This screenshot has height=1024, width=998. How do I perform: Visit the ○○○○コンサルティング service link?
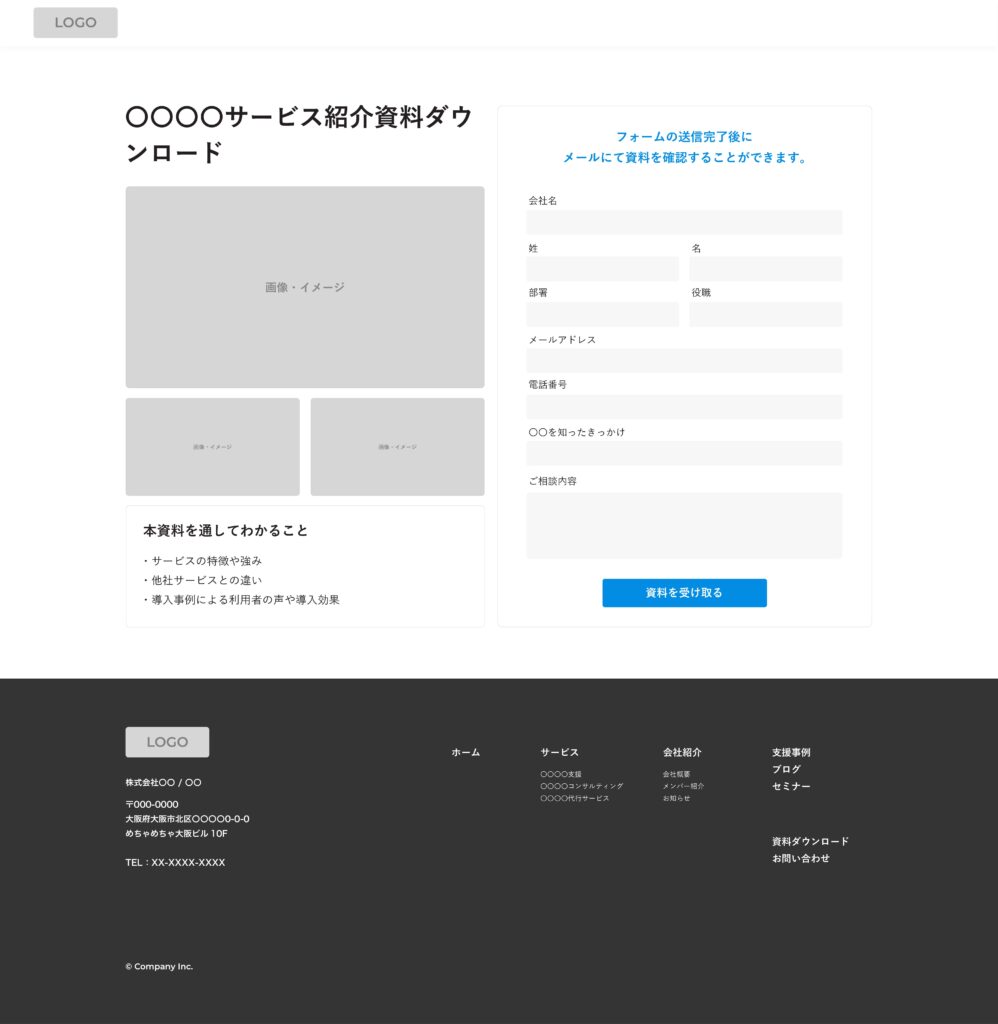click(x=581, y=786)
